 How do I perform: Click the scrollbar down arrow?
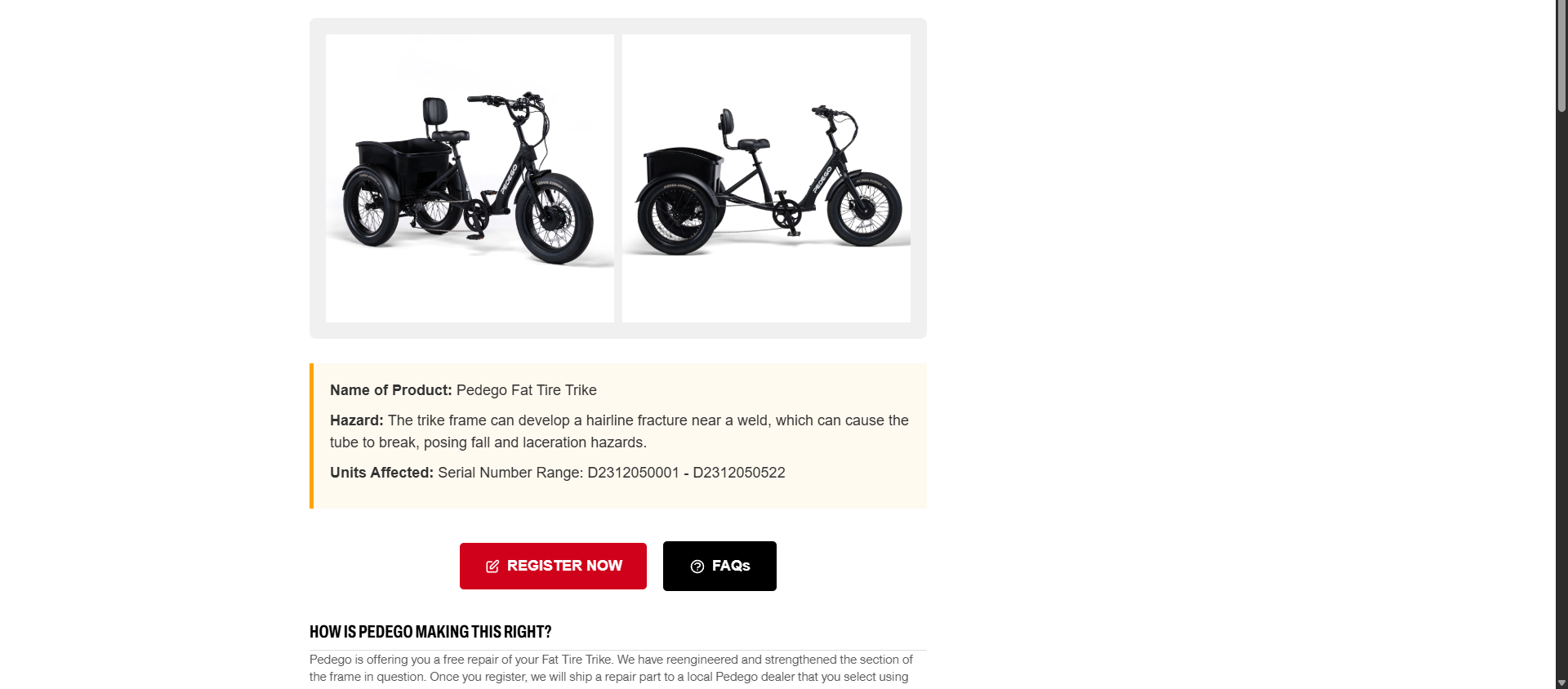1561,683
